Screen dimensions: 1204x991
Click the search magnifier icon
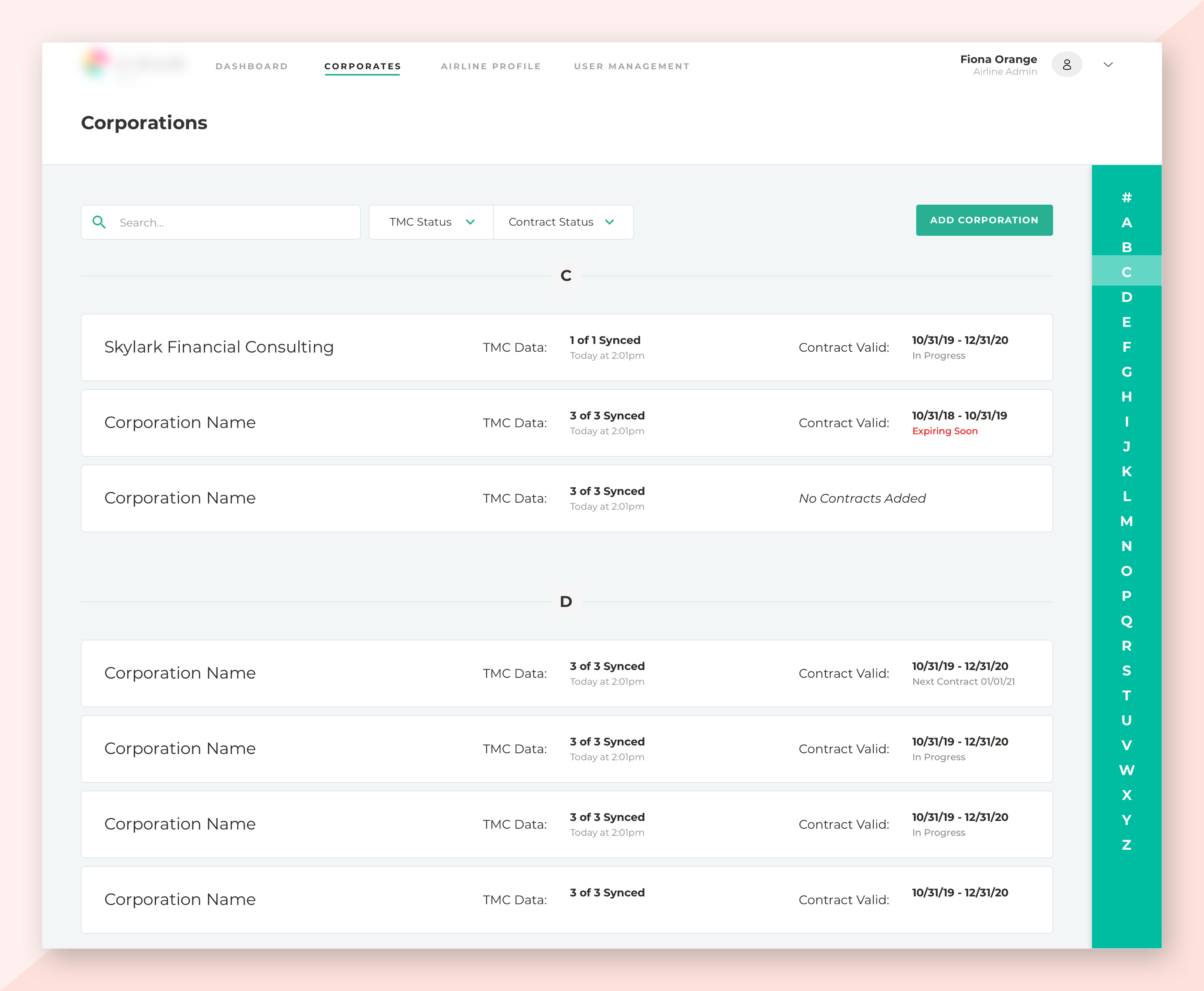click(99, 222)
